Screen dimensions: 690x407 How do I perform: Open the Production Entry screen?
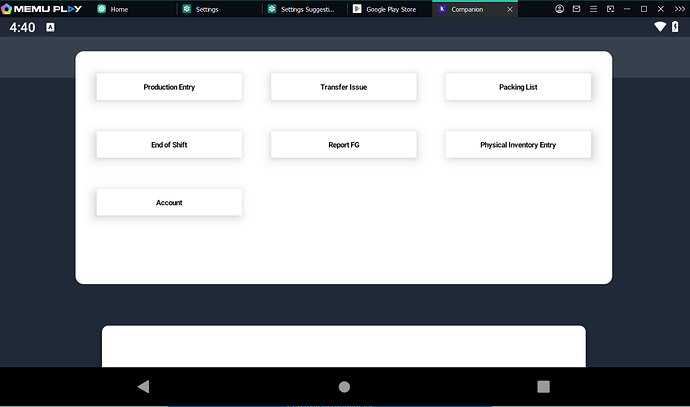coord(169,87)
